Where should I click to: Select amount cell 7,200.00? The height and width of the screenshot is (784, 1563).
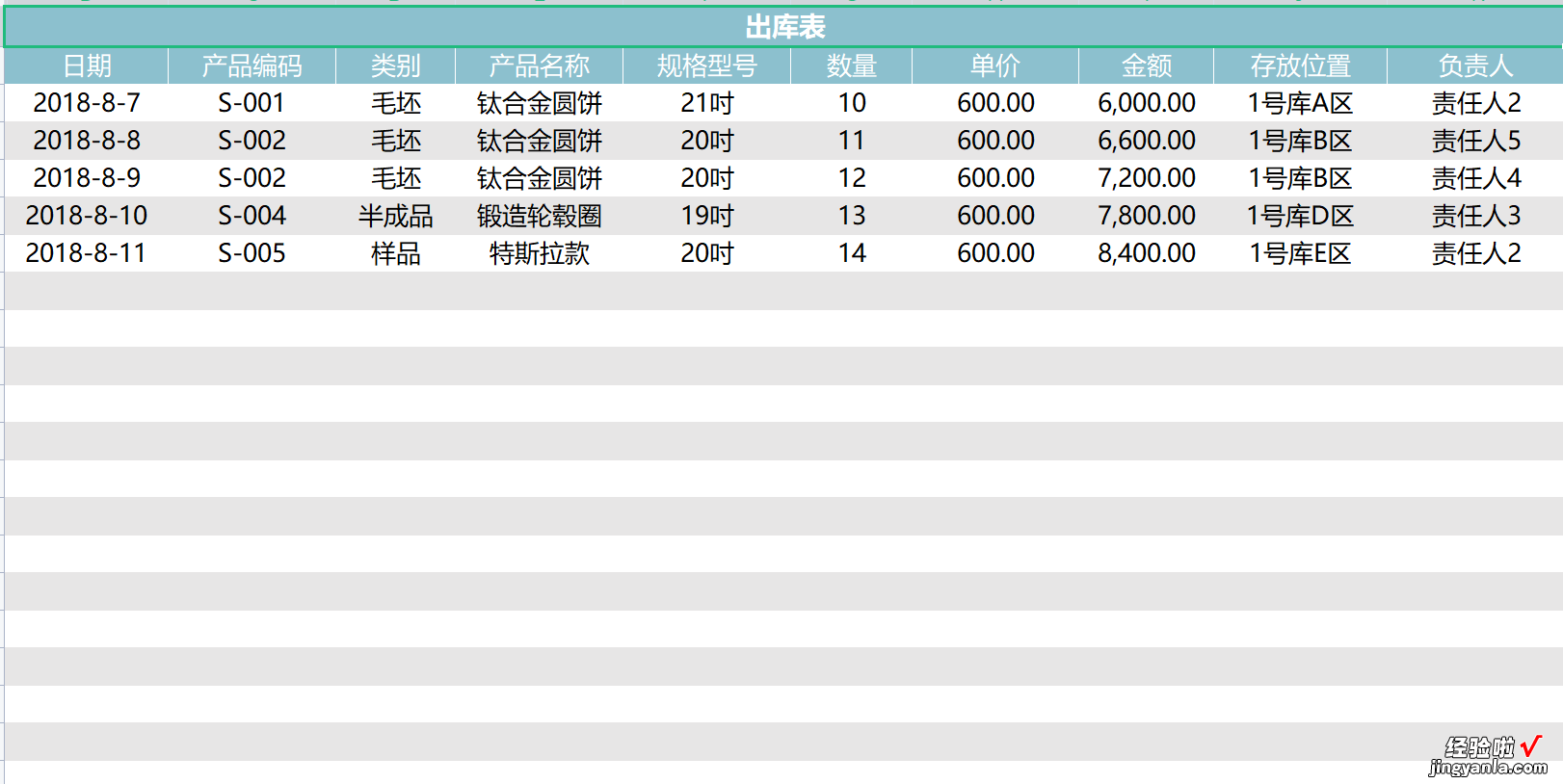(x=1146, y=178)
